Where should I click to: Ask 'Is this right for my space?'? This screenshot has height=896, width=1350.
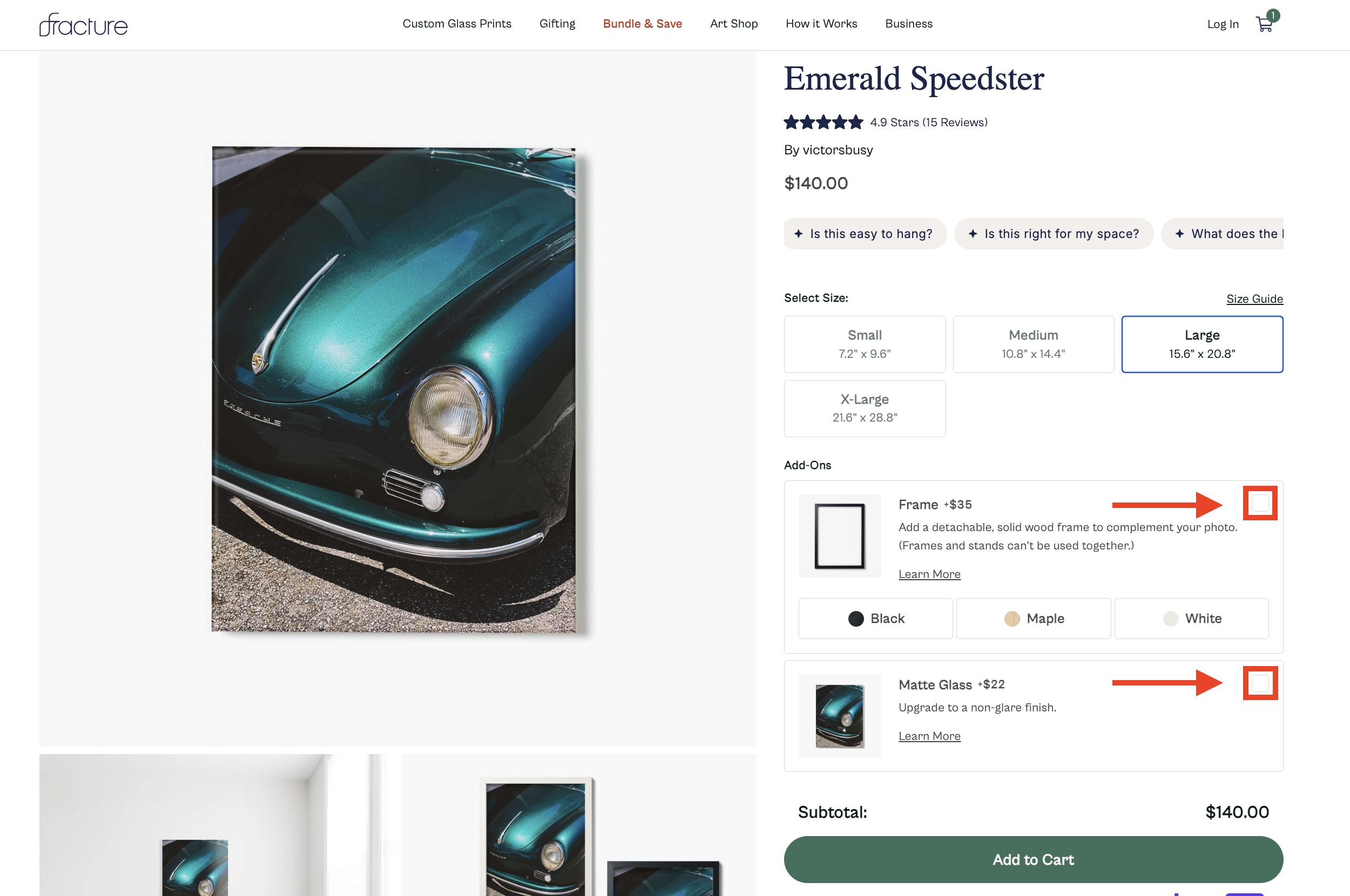pos(1054,234)
